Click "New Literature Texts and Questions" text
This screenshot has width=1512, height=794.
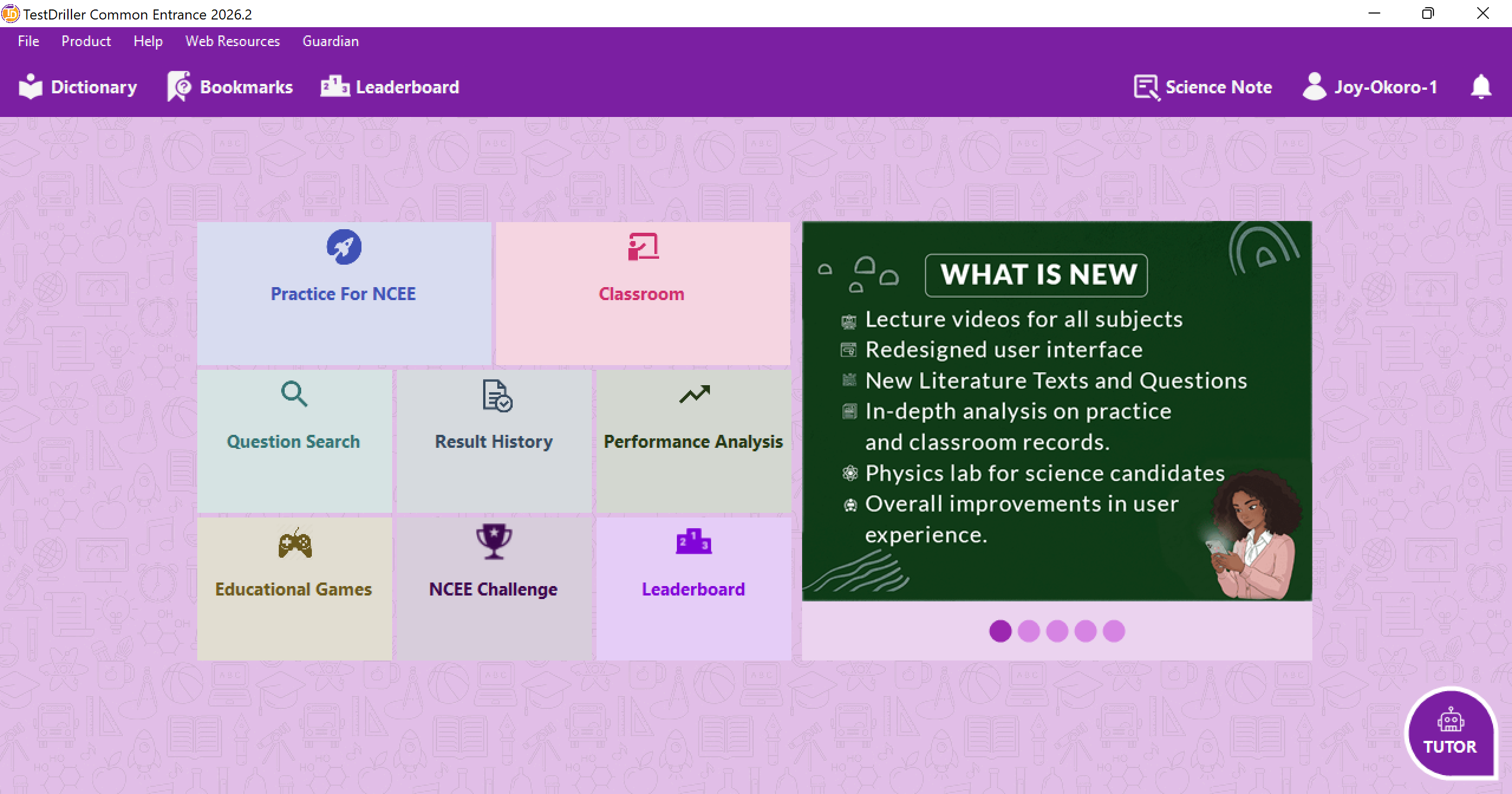(1056, 380)
